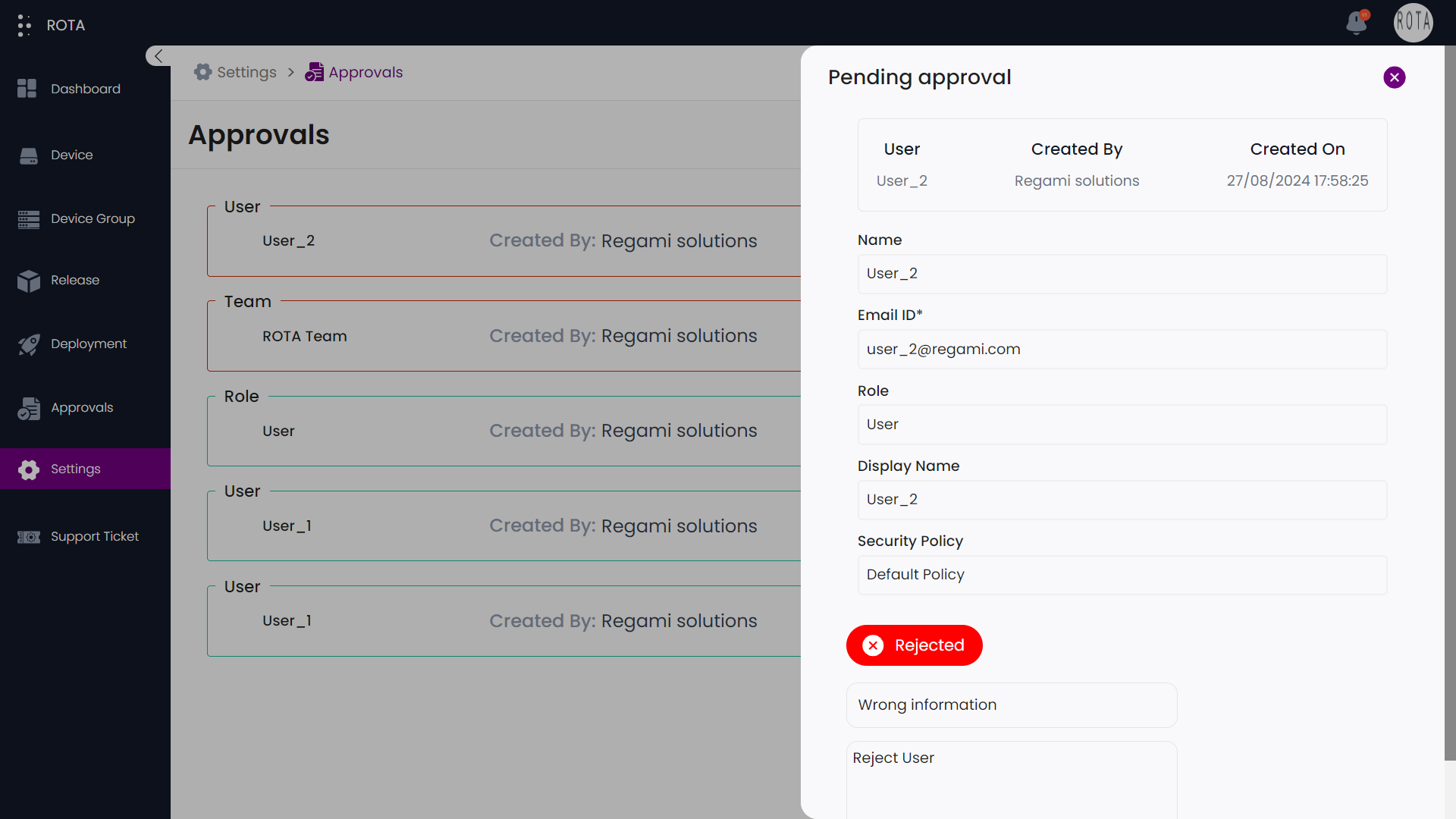The image size is (1456, 819).
Task: Click the Settings menu item in sidebar
Action: click(x=85, y=468)
